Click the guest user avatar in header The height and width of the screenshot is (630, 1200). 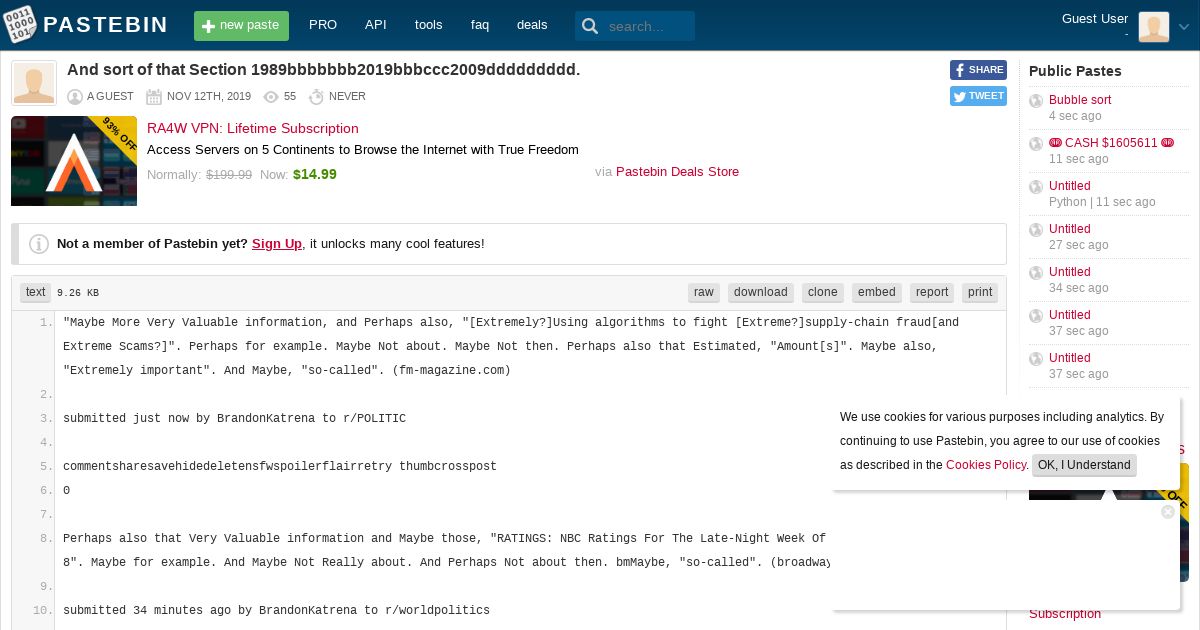pyautogui.click(x=1153, y=26)
